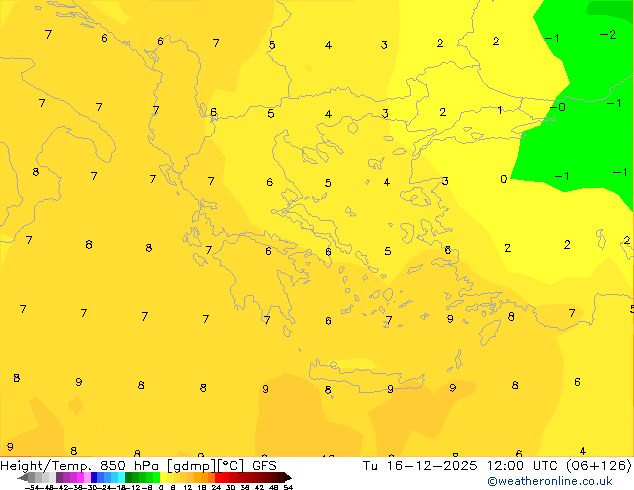This screenshot has width=634, height=490.
Task: Click the dark arrow tip ending the color scale
Action: click(x=288, y=478)
